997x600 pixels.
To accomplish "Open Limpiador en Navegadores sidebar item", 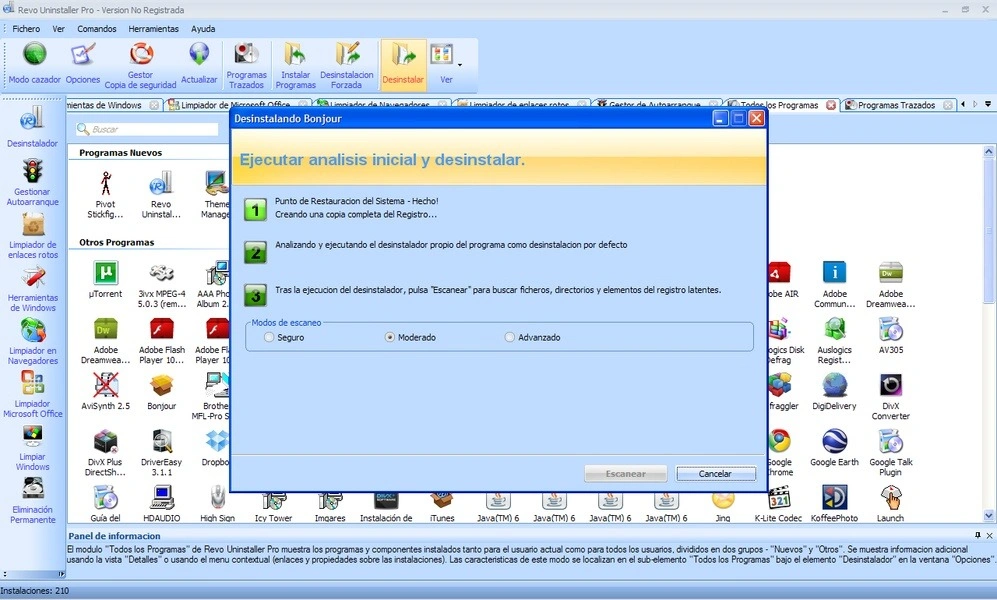I will click(33, 342).
